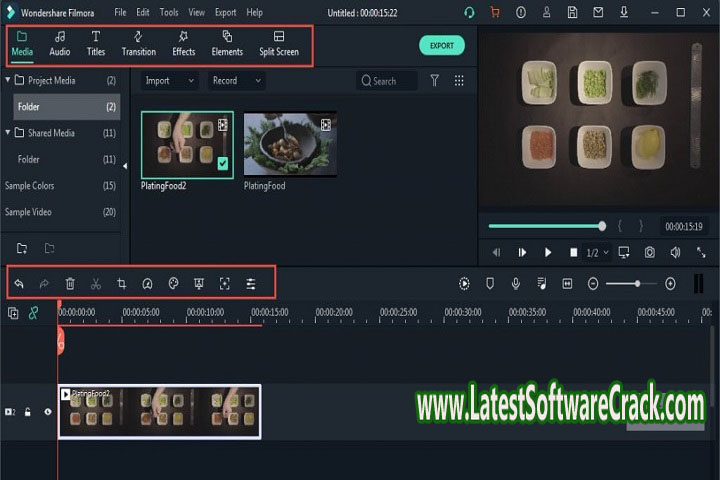Image resolution: width=720 pixels, height=480 pixels.
Task: Open the Record dropdown
Action: [x=236, y=80]
